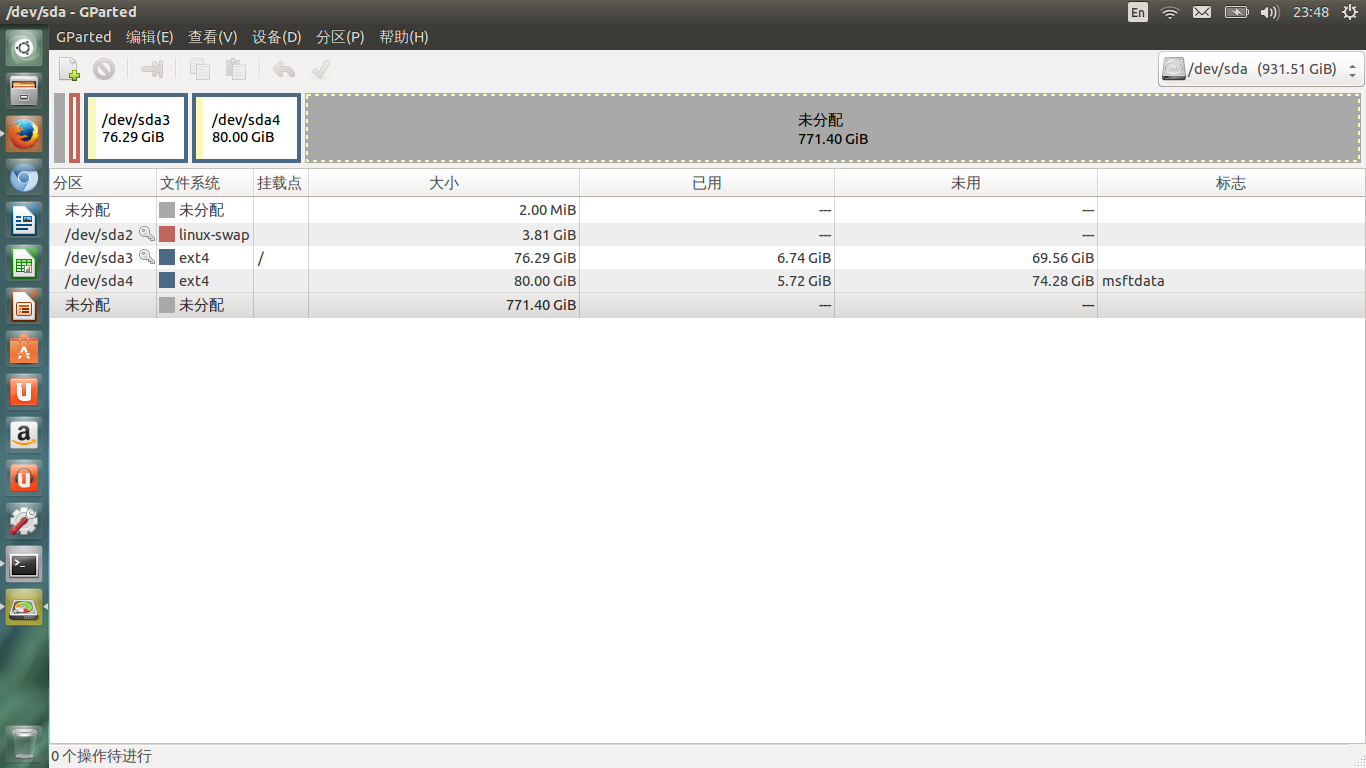Click the battery indicator in top panel
This screenshot has height=768, width=1366.
click(x=1237, y=12)
